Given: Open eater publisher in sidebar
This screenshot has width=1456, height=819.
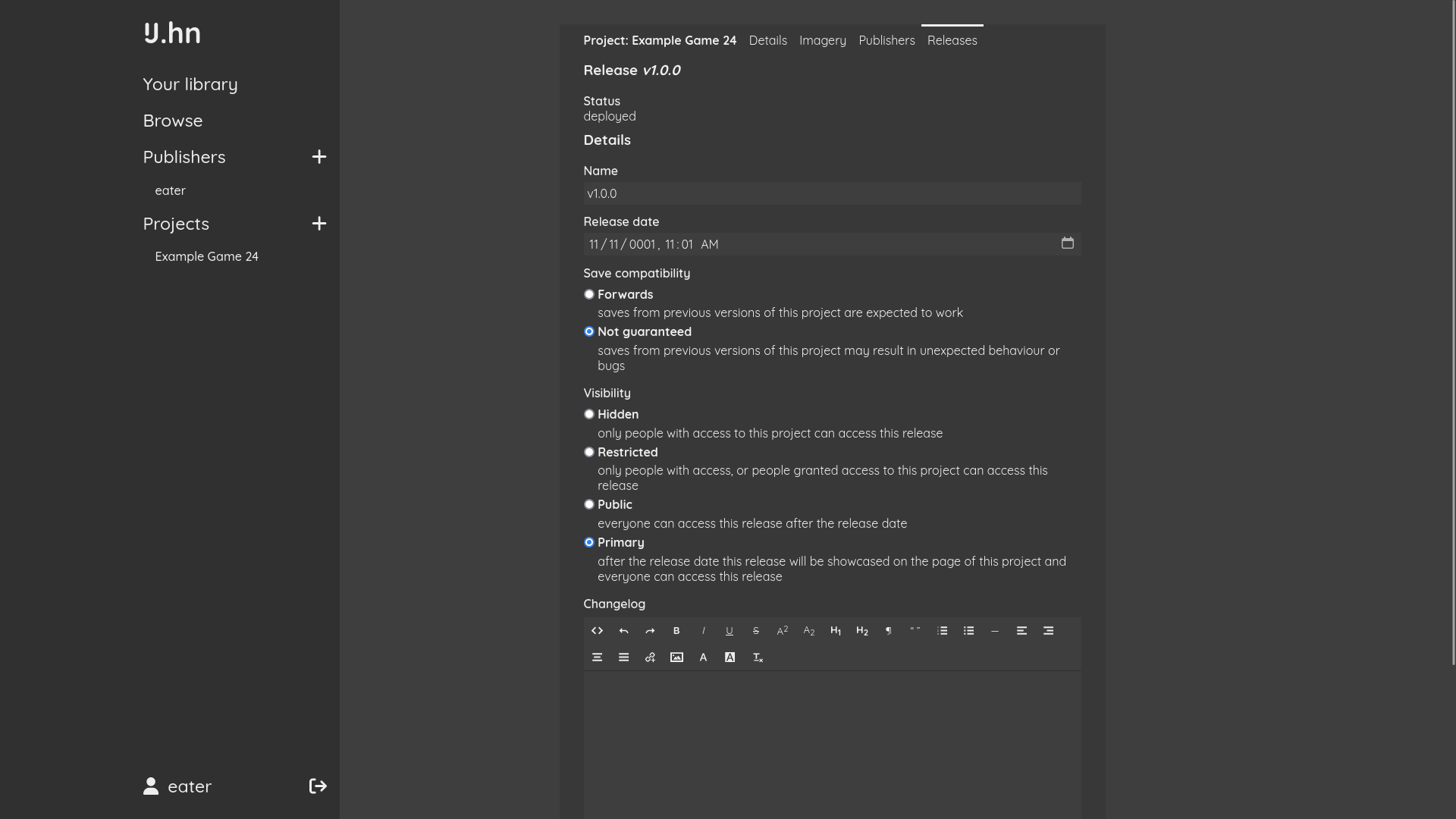Looking at the screenshot, I should coord(171,190).
